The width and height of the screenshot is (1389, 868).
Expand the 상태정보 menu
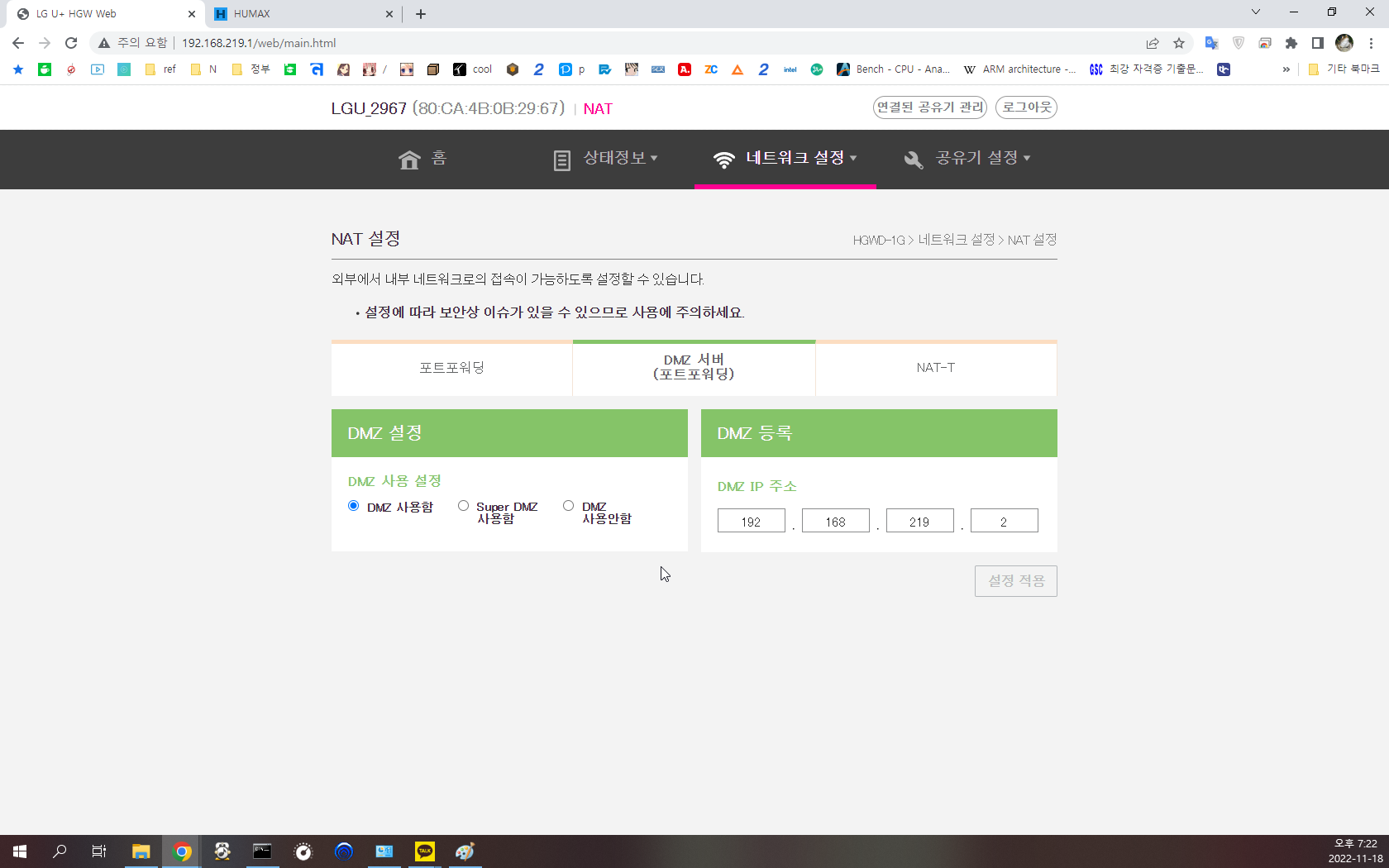tap(605, 159)
